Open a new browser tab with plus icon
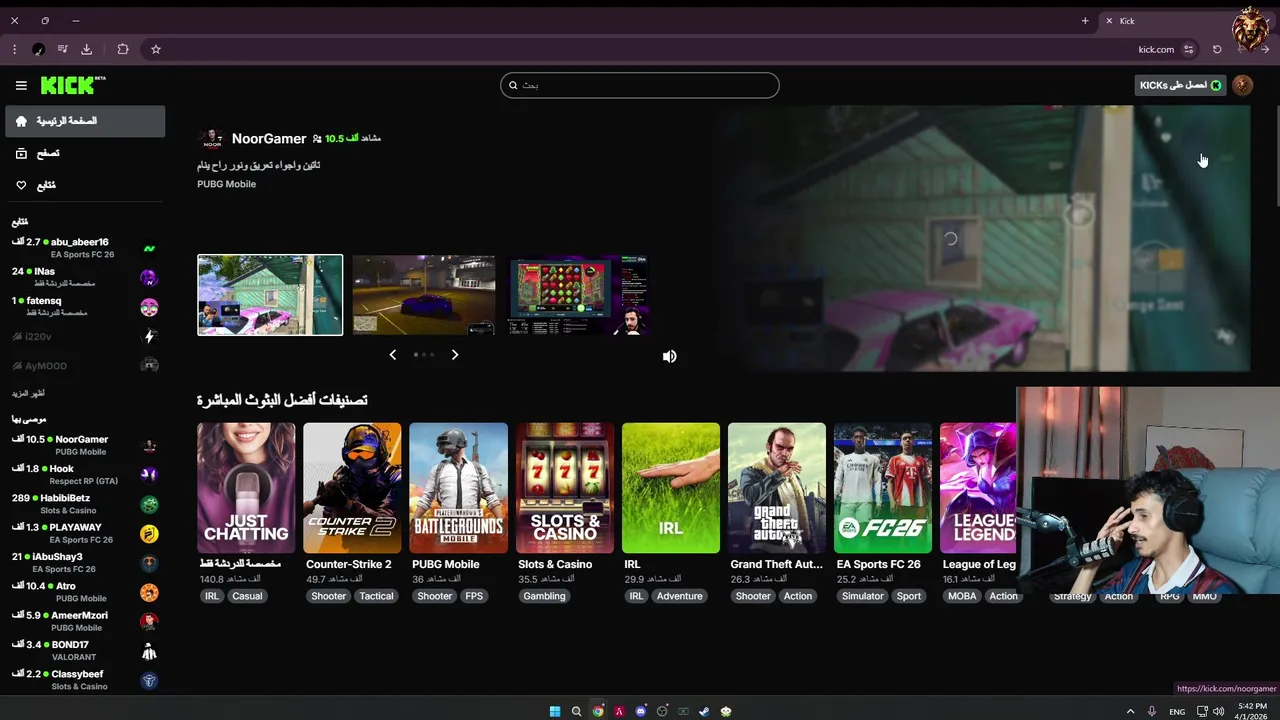 pyautogui.click(x=1084, y=21)
